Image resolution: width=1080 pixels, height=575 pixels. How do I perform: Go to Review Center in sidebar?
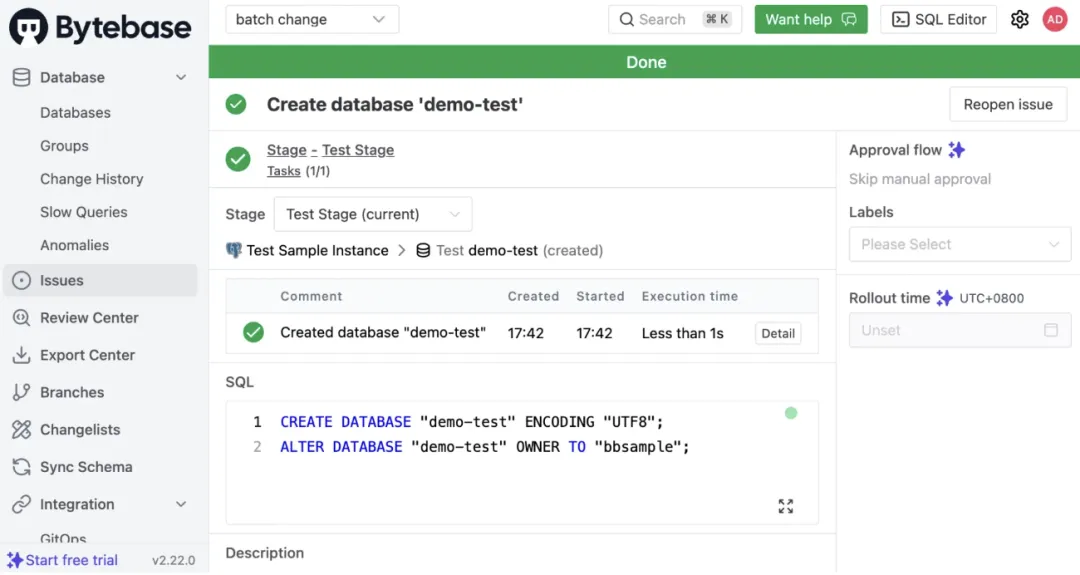pyautogui.click(x=89, y=318)
